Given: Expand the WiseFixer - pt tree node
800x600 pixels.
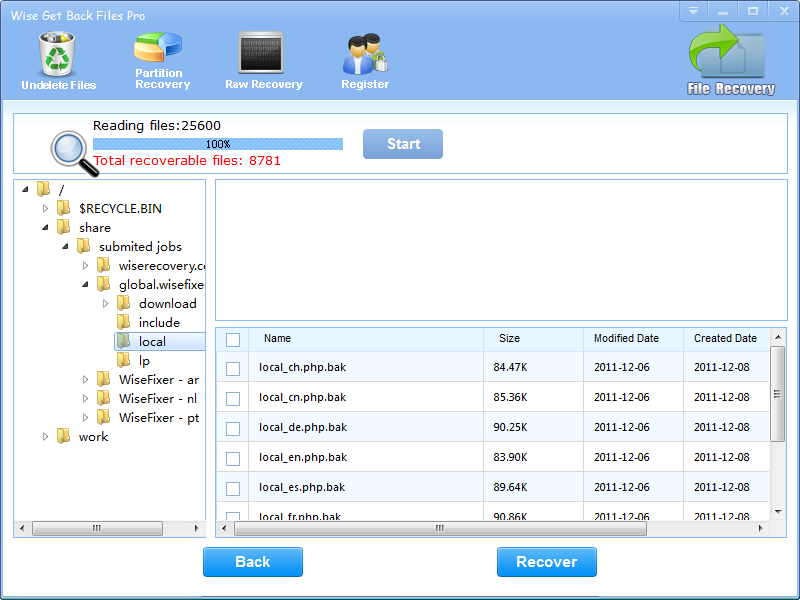Looking at the screenshot, I should pyautogui.click(x=85, y=417).
